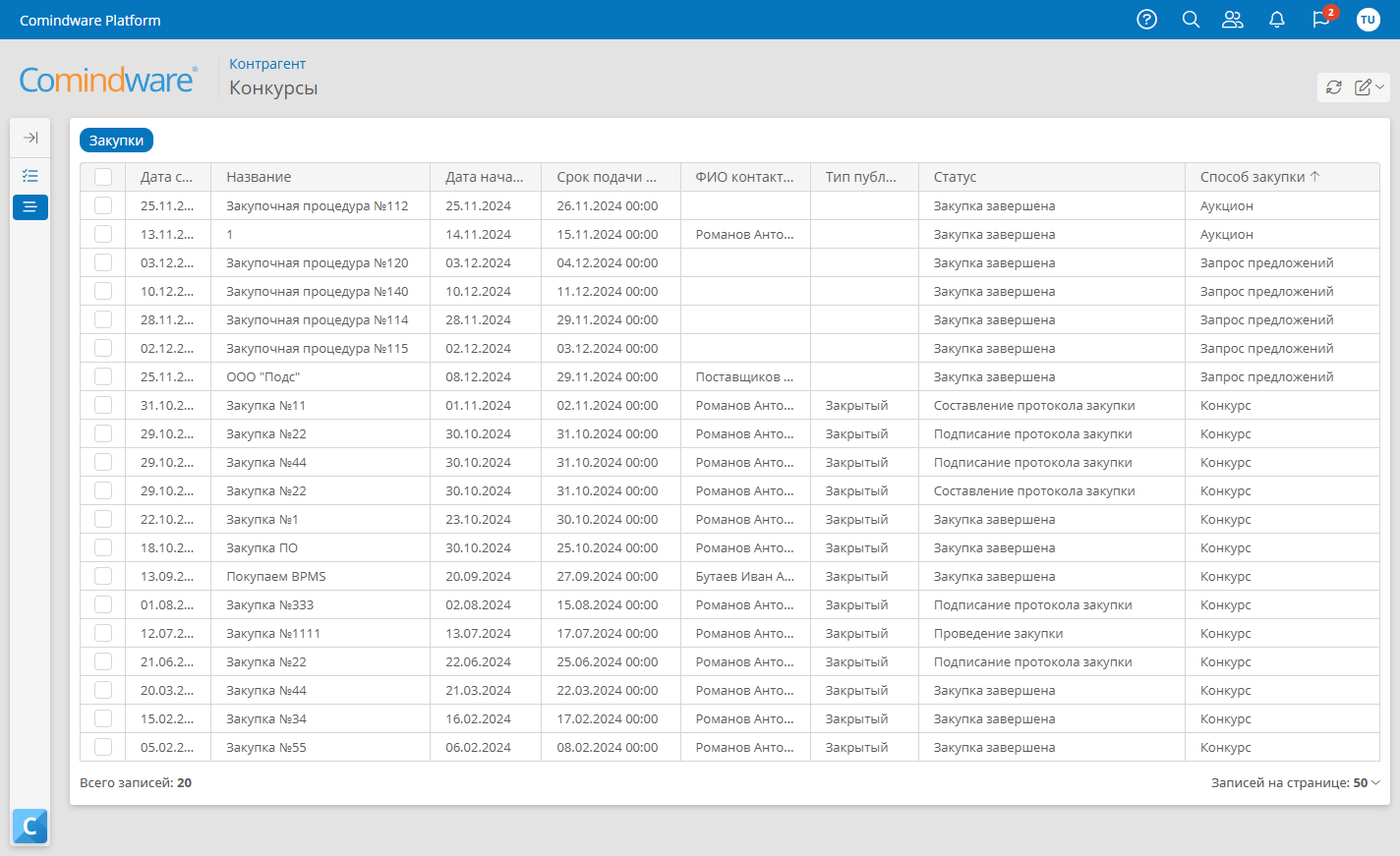The image size is (1400, 856).
Task: Open the flagged messages icon with badge
Action: point(1321,20)
